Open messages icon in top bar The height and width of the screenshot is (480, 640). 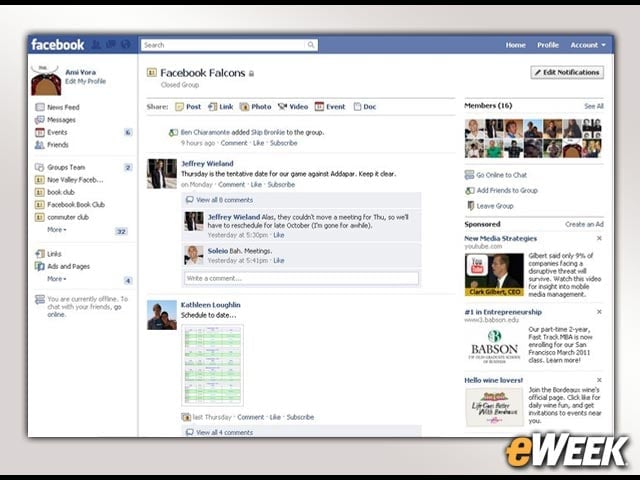point(111,44)
